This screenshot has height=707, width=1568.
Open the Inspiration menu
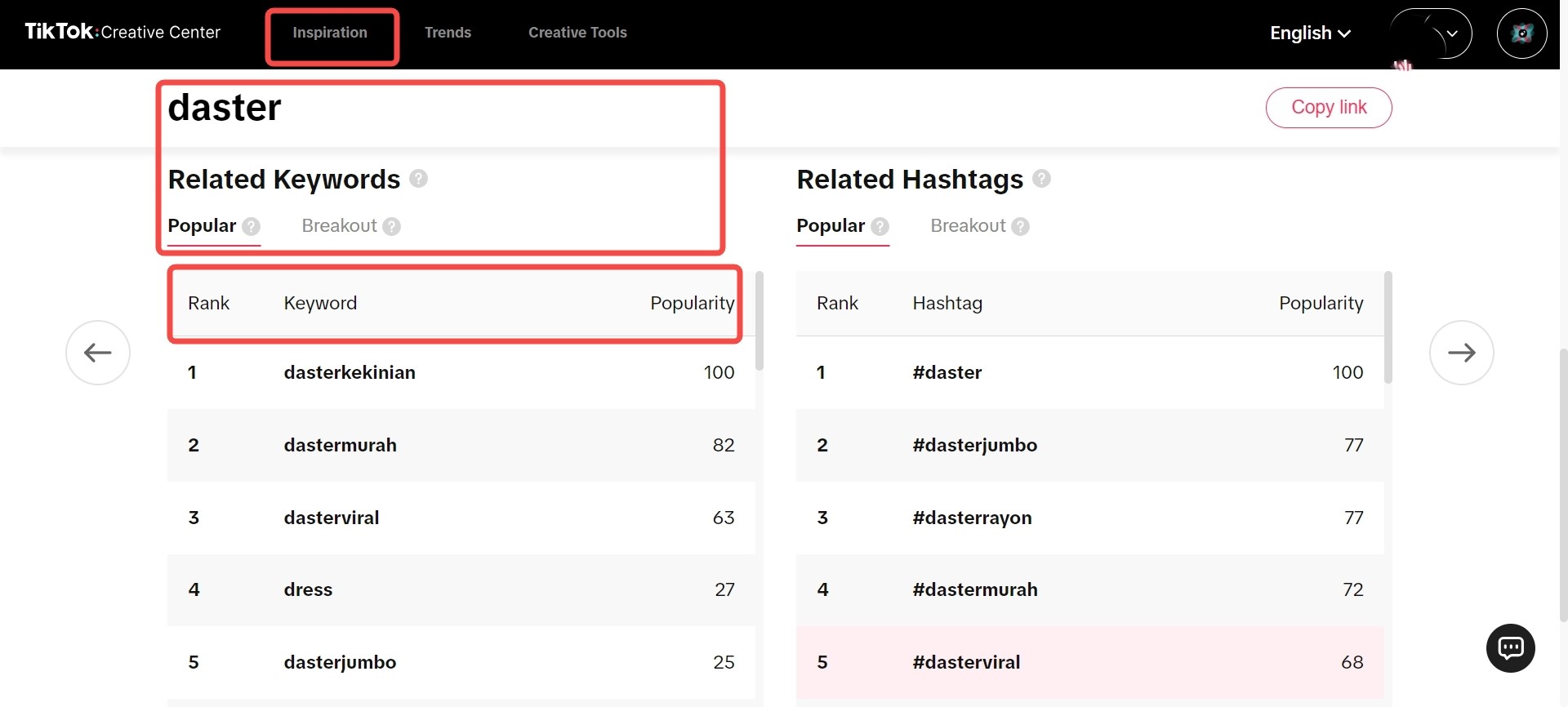pos(330,33)
